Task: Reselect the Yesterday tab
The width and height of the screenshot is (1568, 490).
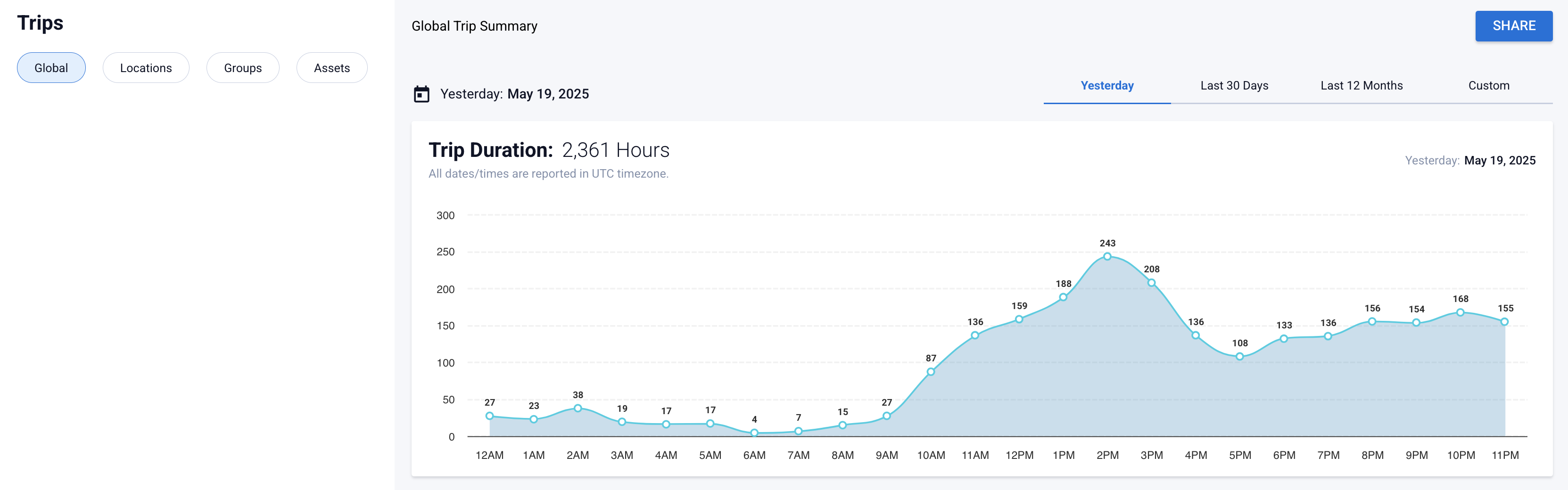Action: 1106,85
